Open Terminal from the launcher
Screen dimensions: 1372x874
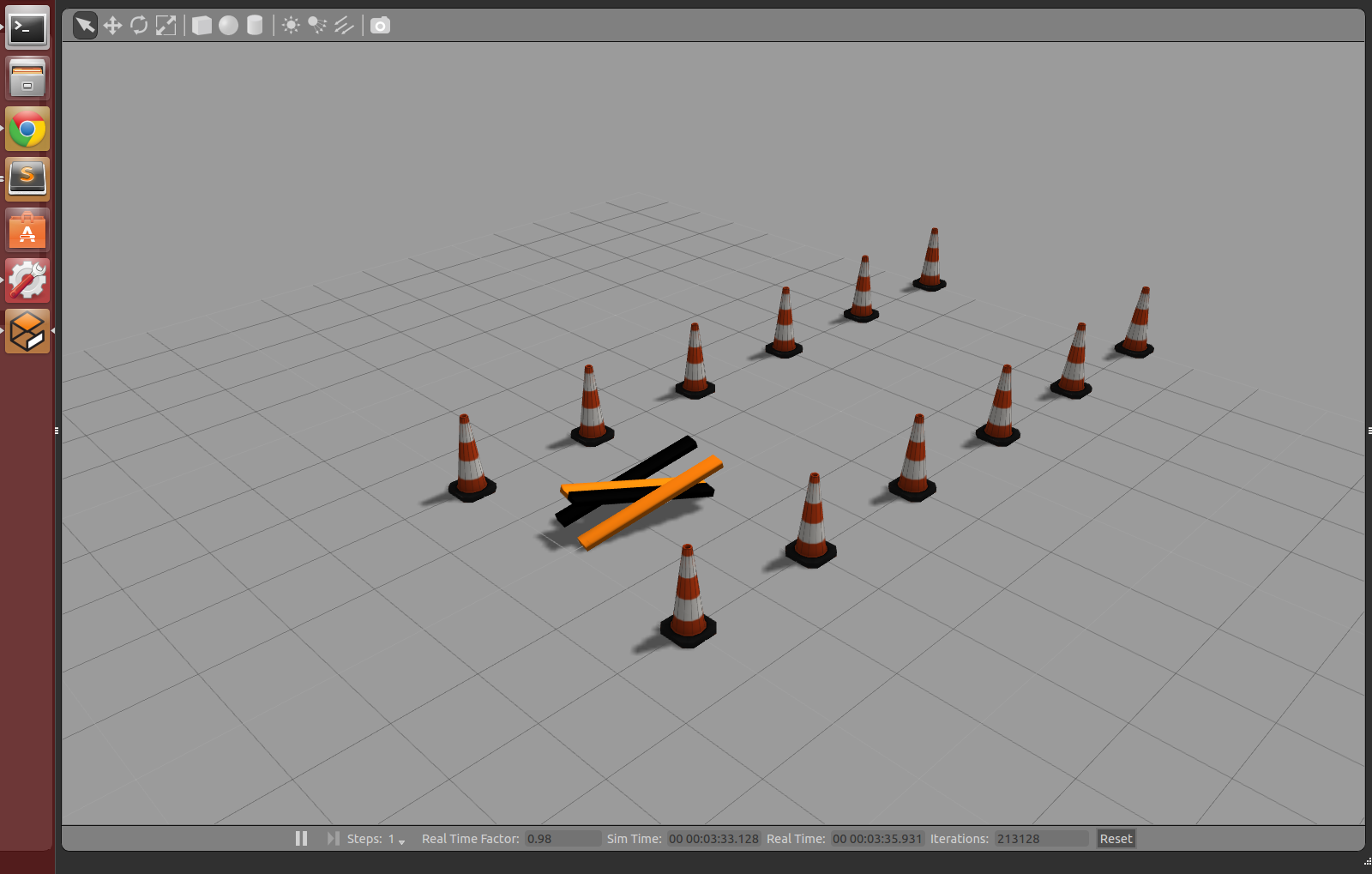(27, 28)
